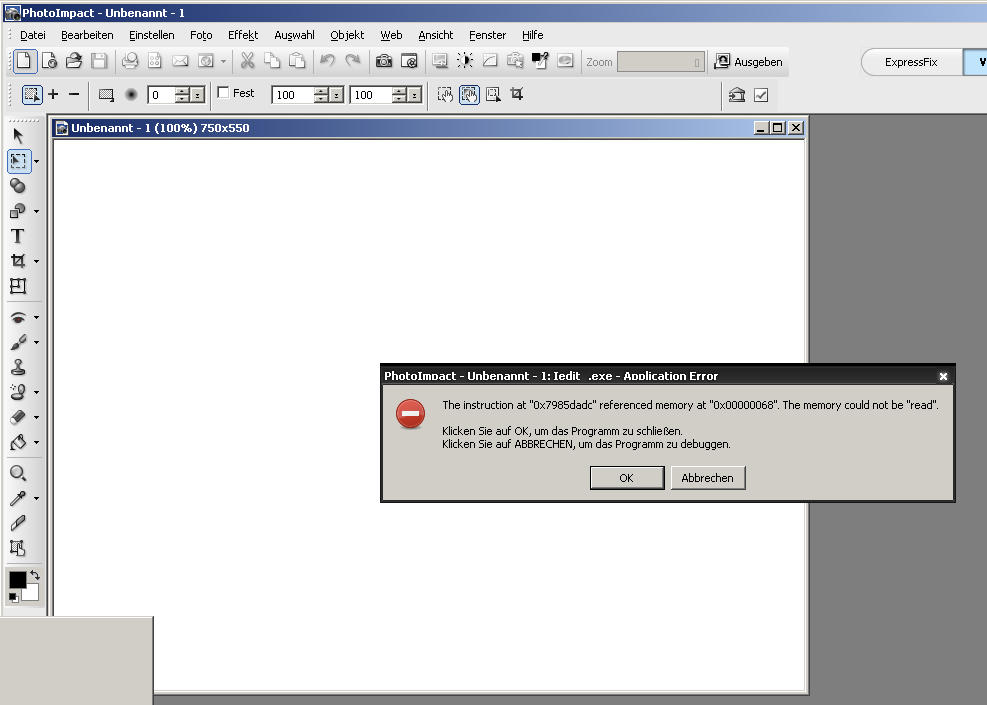
Task: Expand the selection tool flyout arrow
Action: (x=37, y=160)
